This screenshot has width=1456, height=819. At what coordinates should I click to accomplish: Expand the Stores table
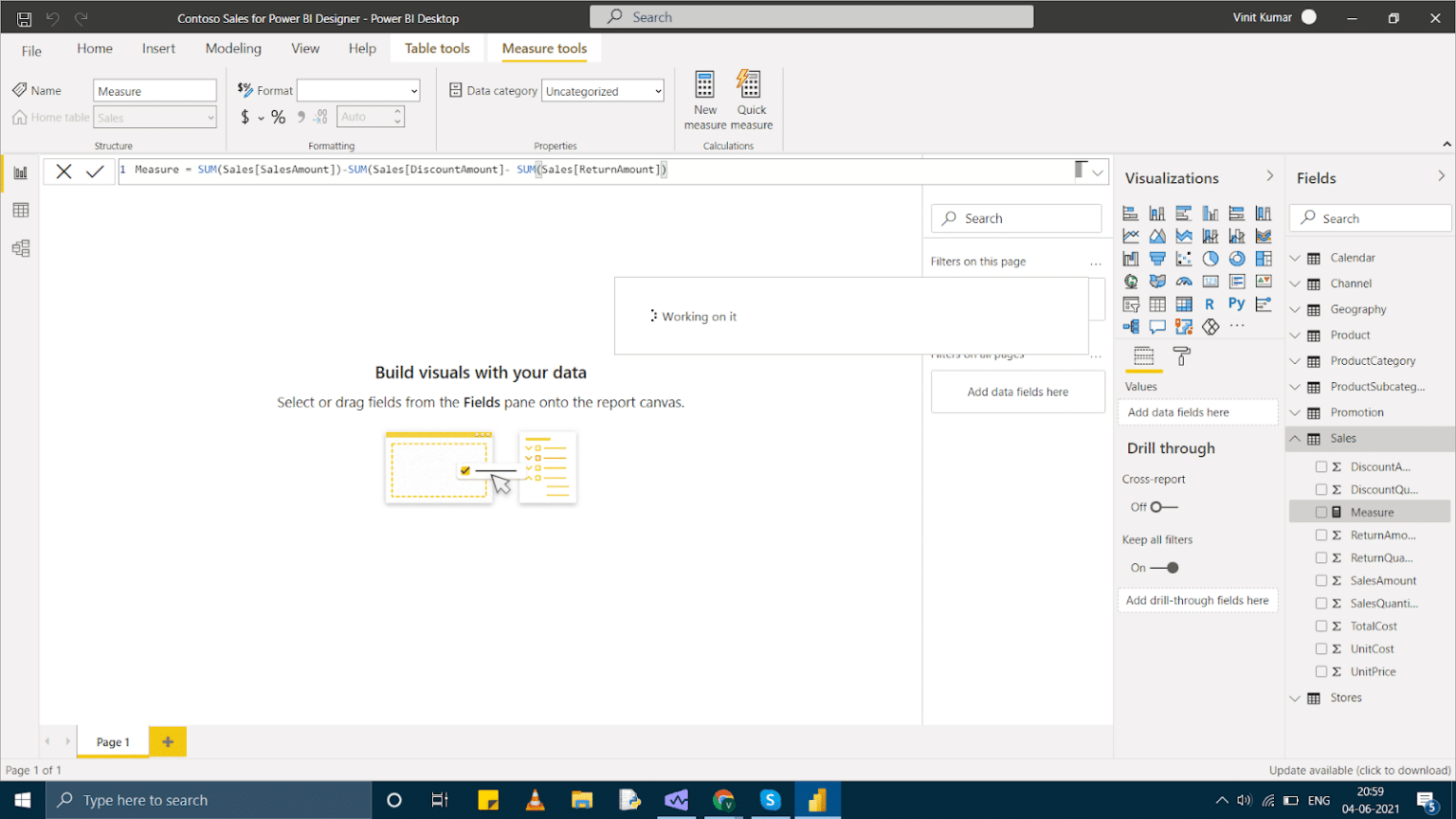click(1296, 698)
